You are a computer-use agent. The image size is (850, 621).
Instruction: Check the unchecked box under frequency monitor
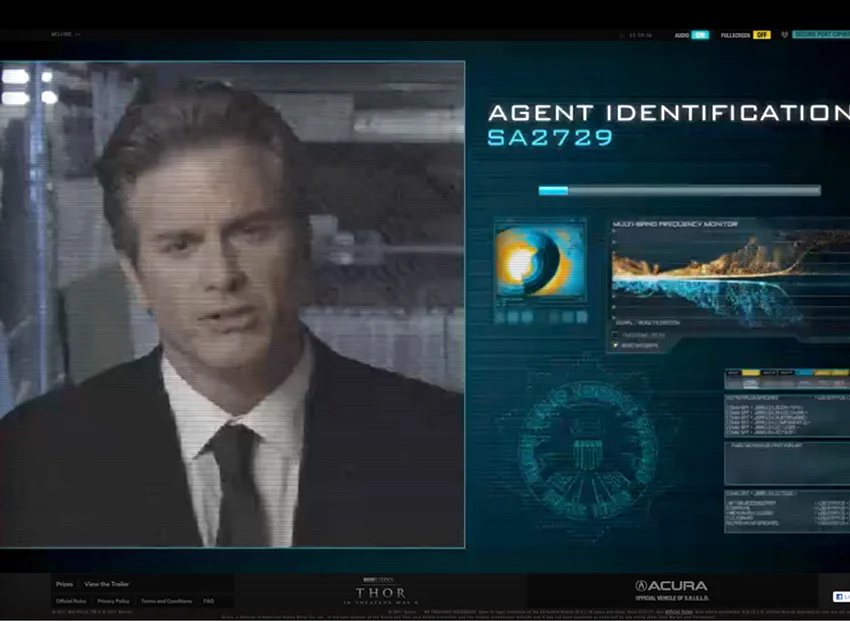point(615,335)
